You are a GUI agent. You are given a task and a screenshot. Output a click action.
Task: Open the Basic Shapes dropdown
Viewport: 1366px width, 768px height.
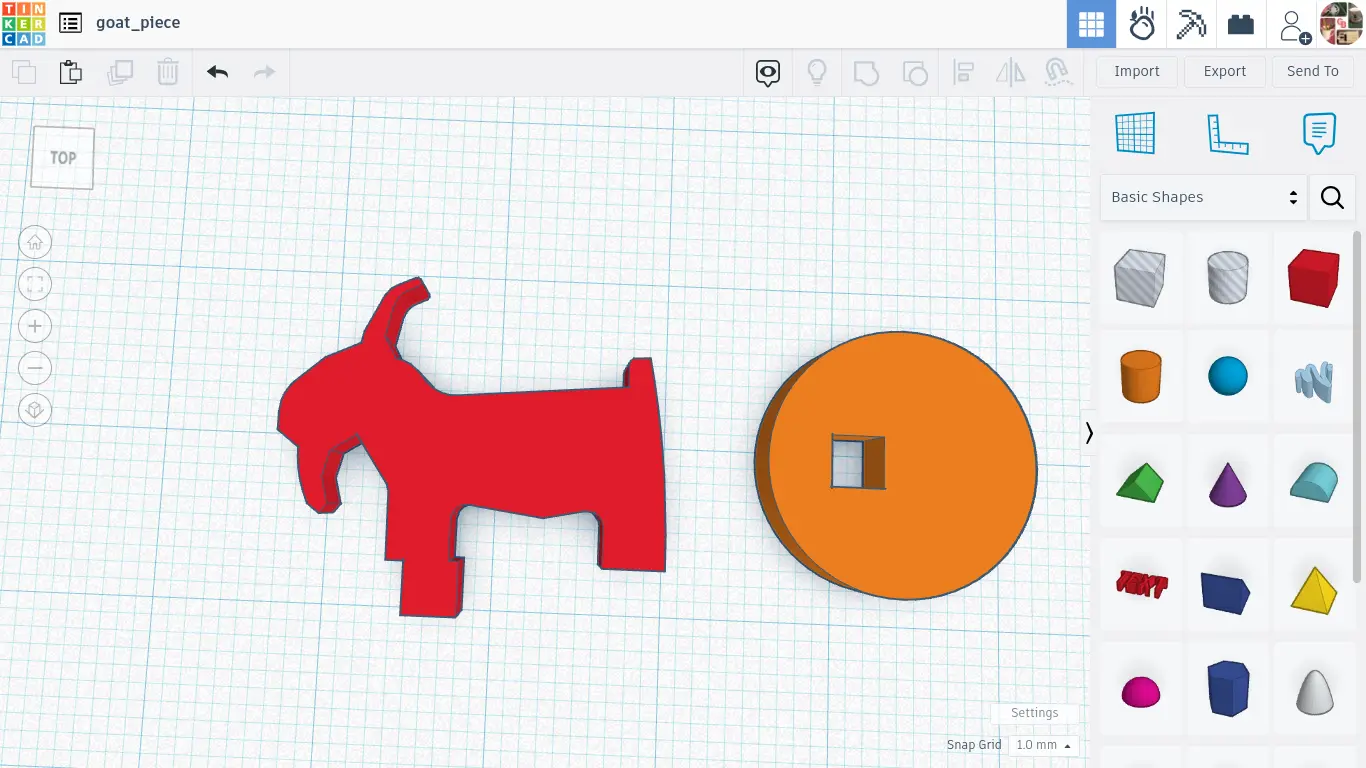1203,198
